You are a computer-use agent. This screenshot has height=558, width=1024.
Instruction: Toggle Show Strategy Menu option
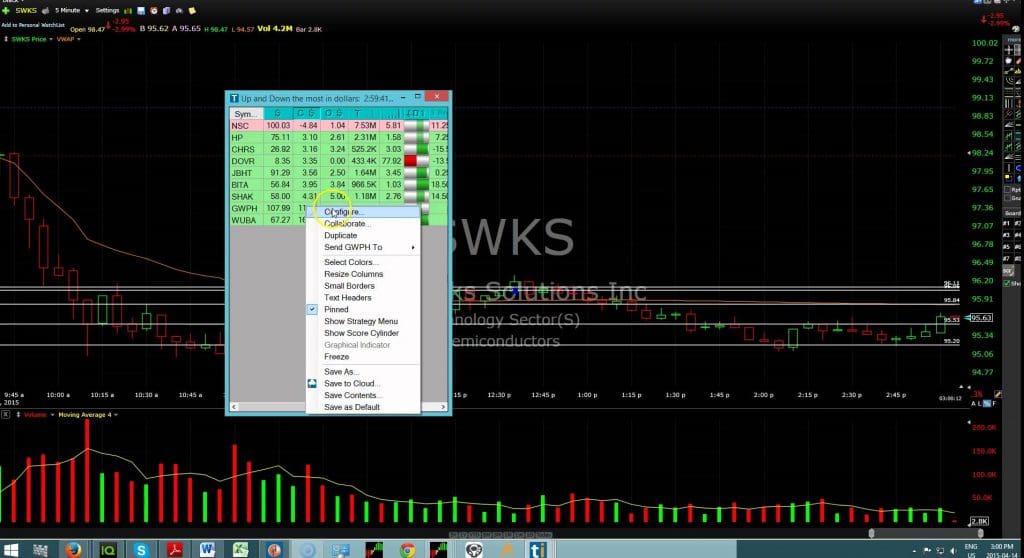tap(363, 321)
